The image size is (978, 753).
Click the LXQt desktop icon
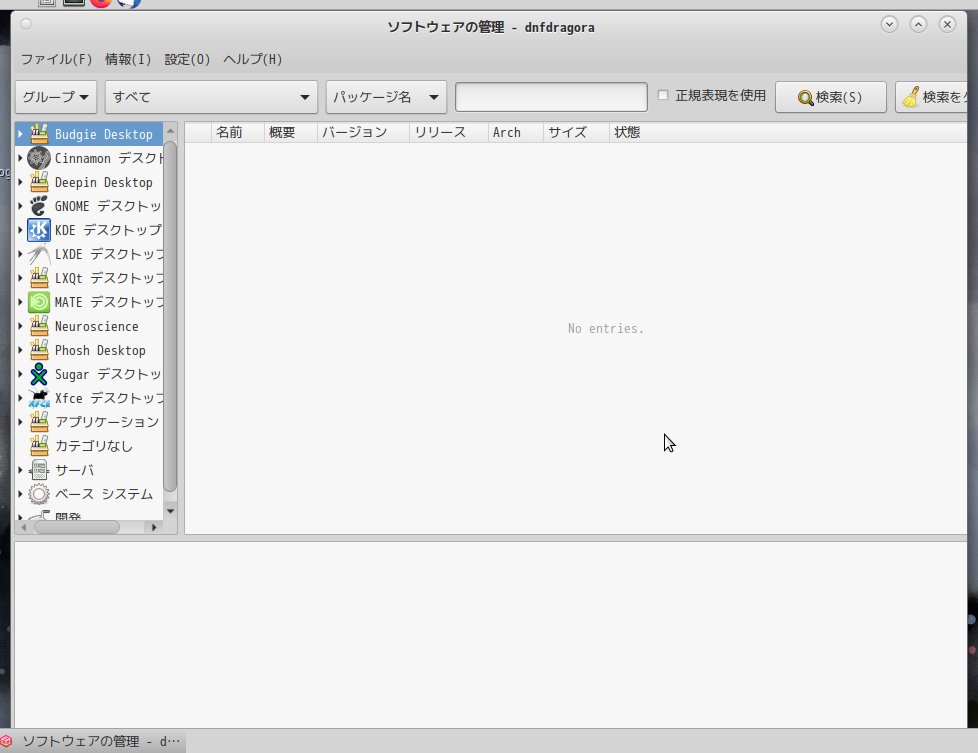[39, 278]
